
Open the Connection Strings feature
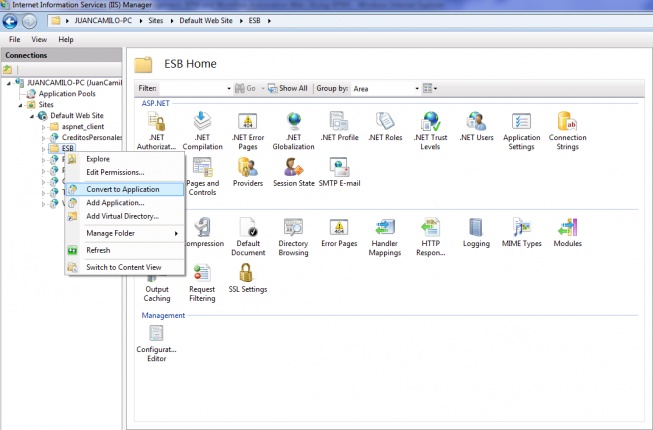567,131
